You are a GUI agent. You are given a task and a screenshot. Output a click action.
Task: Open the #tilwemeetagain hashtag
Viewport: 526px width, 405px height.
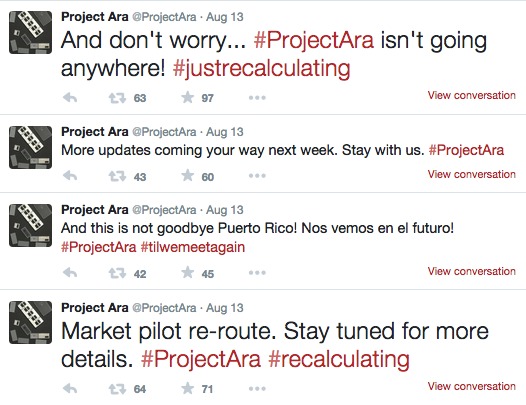coord(193,247)
